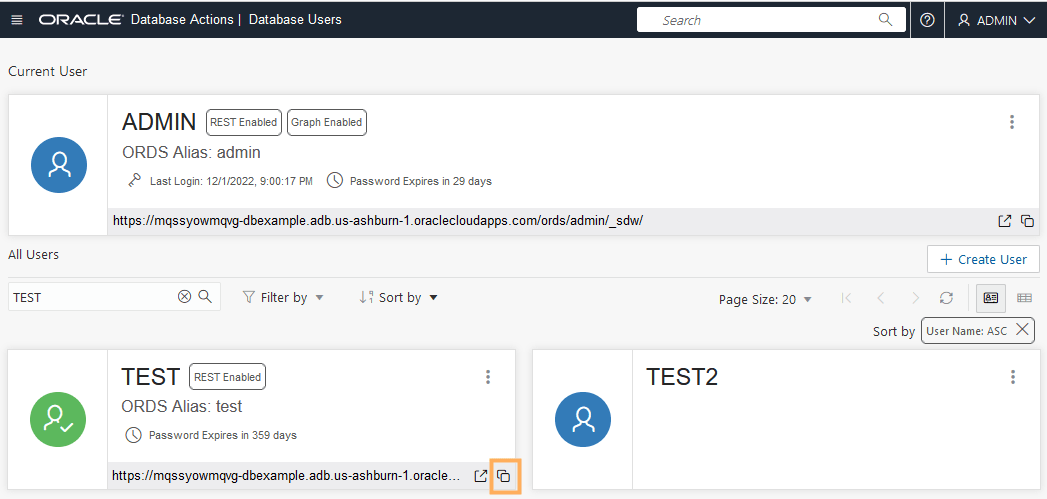Refresh the users list
The image size is (1047, 499).
(946, 298)
